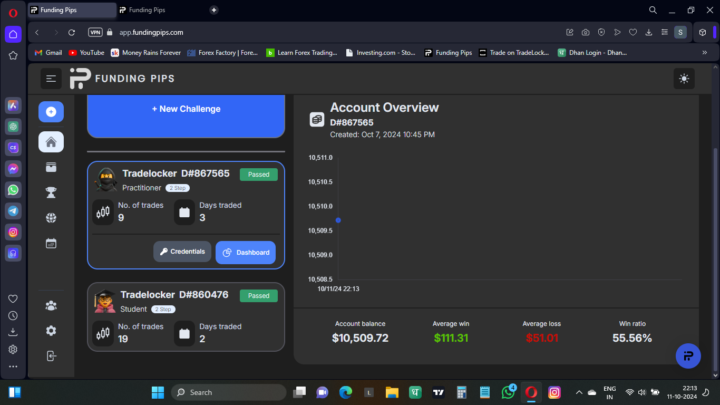Show hidden system tray icons chevron

(x=579, y=393)
